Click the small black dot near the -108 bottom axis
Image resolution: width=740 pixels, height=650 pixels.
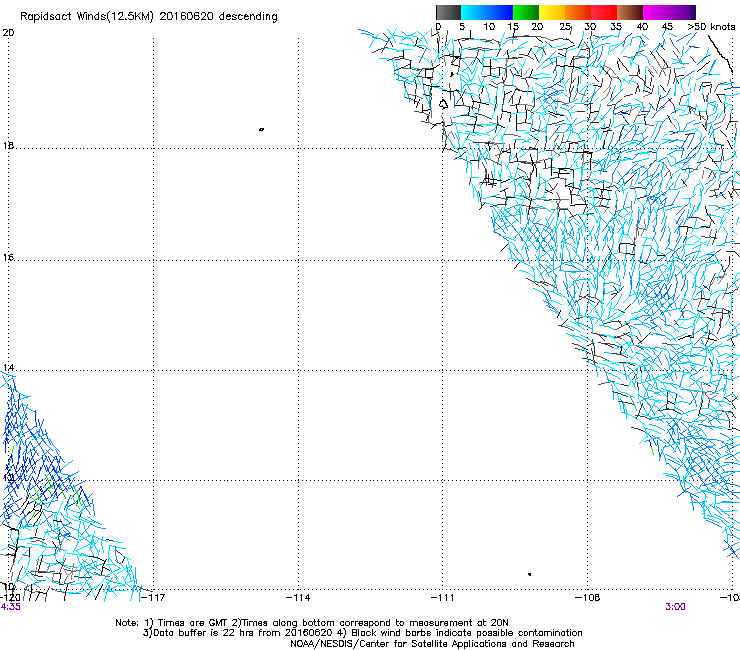[530, 574]
